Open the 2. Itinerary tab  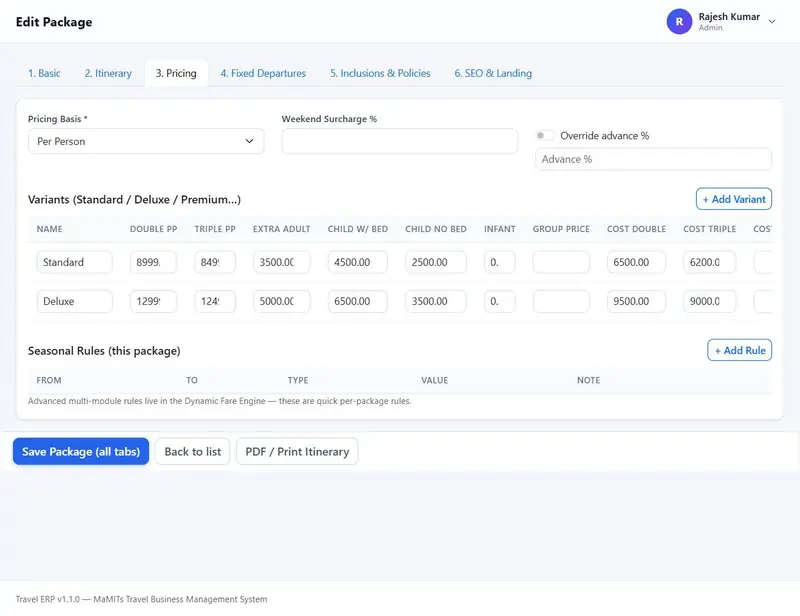click(108, 73)
